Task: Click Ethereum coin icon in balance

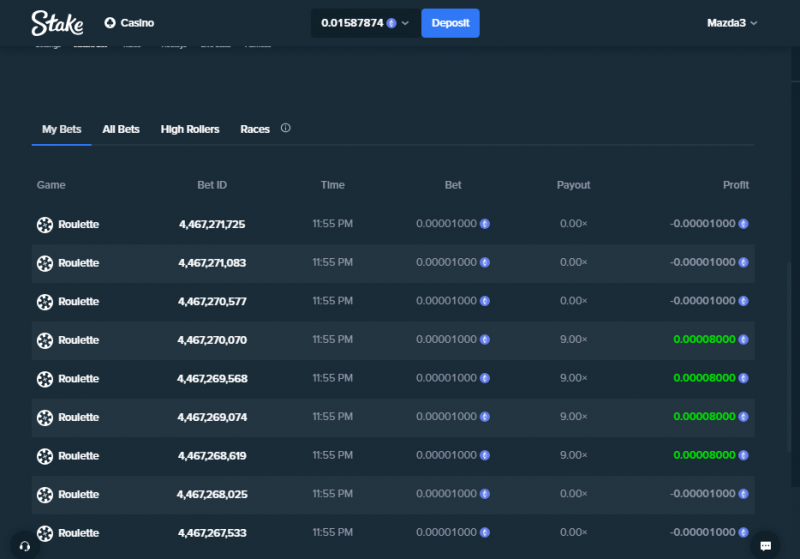Action: point(391,23)
